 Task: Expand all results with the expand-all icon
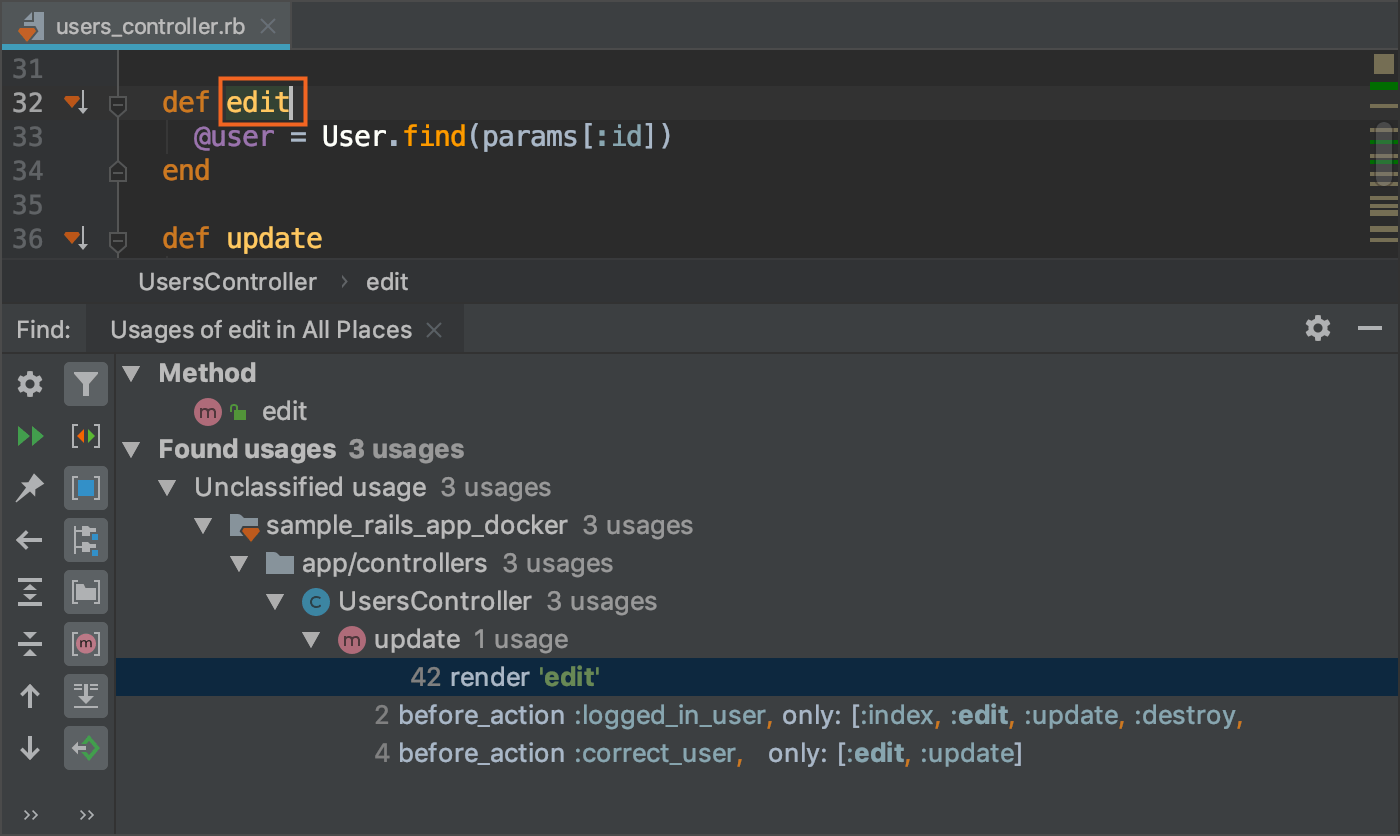coord(29,592)
